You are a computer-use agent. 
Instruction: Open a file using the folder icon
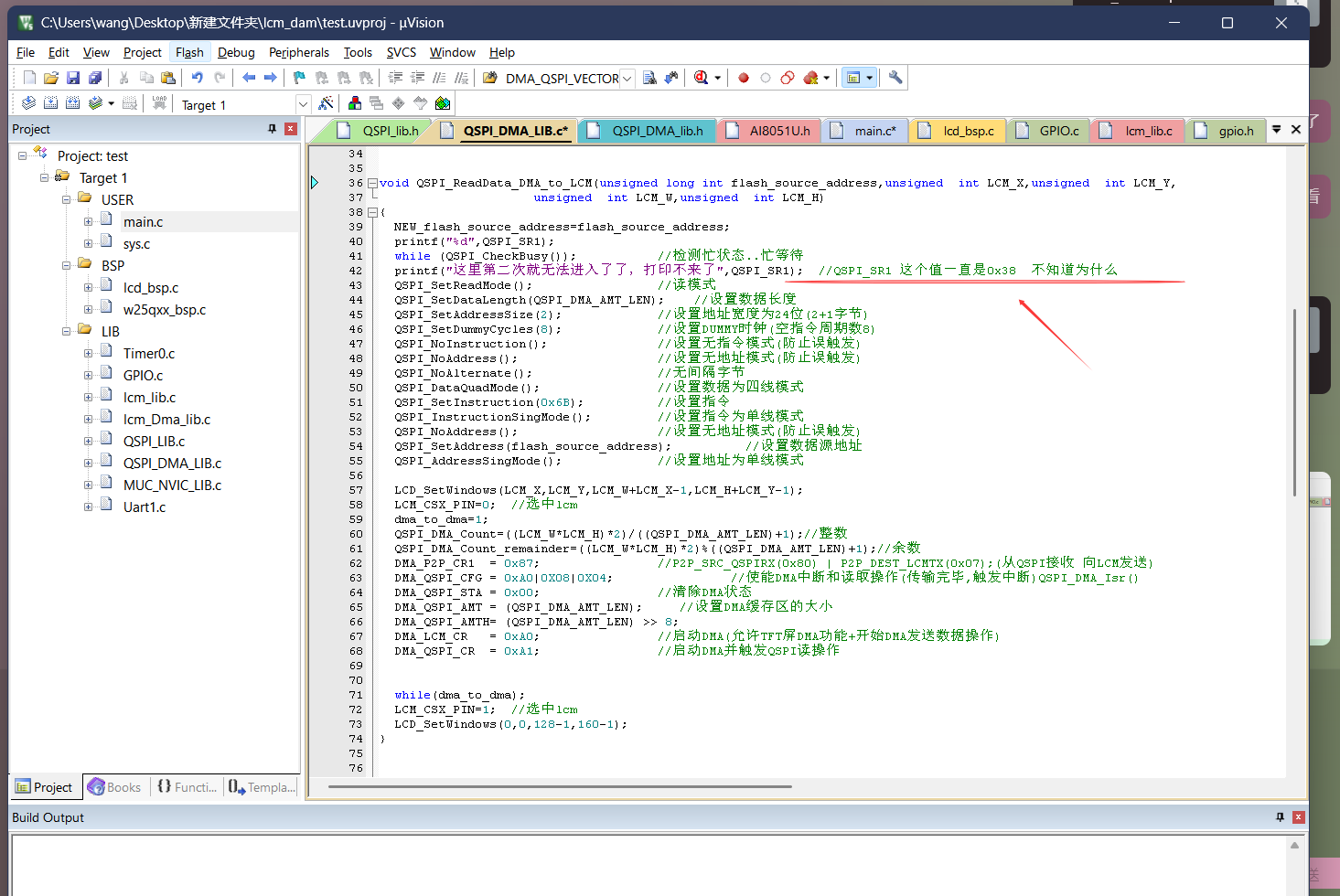pos(51,78)
